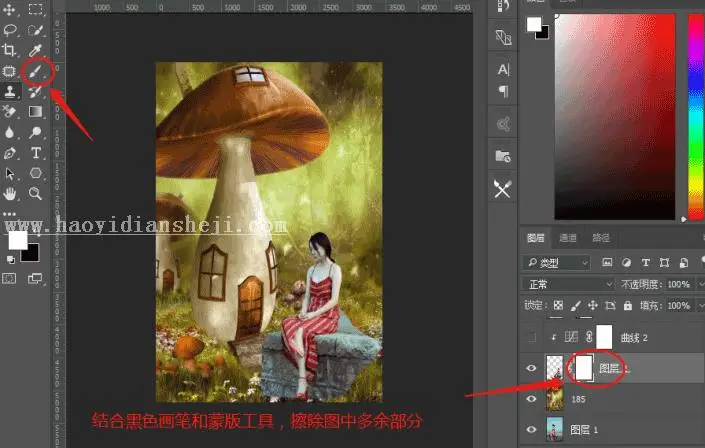Switch to the 通道 tab

(568, 237)
